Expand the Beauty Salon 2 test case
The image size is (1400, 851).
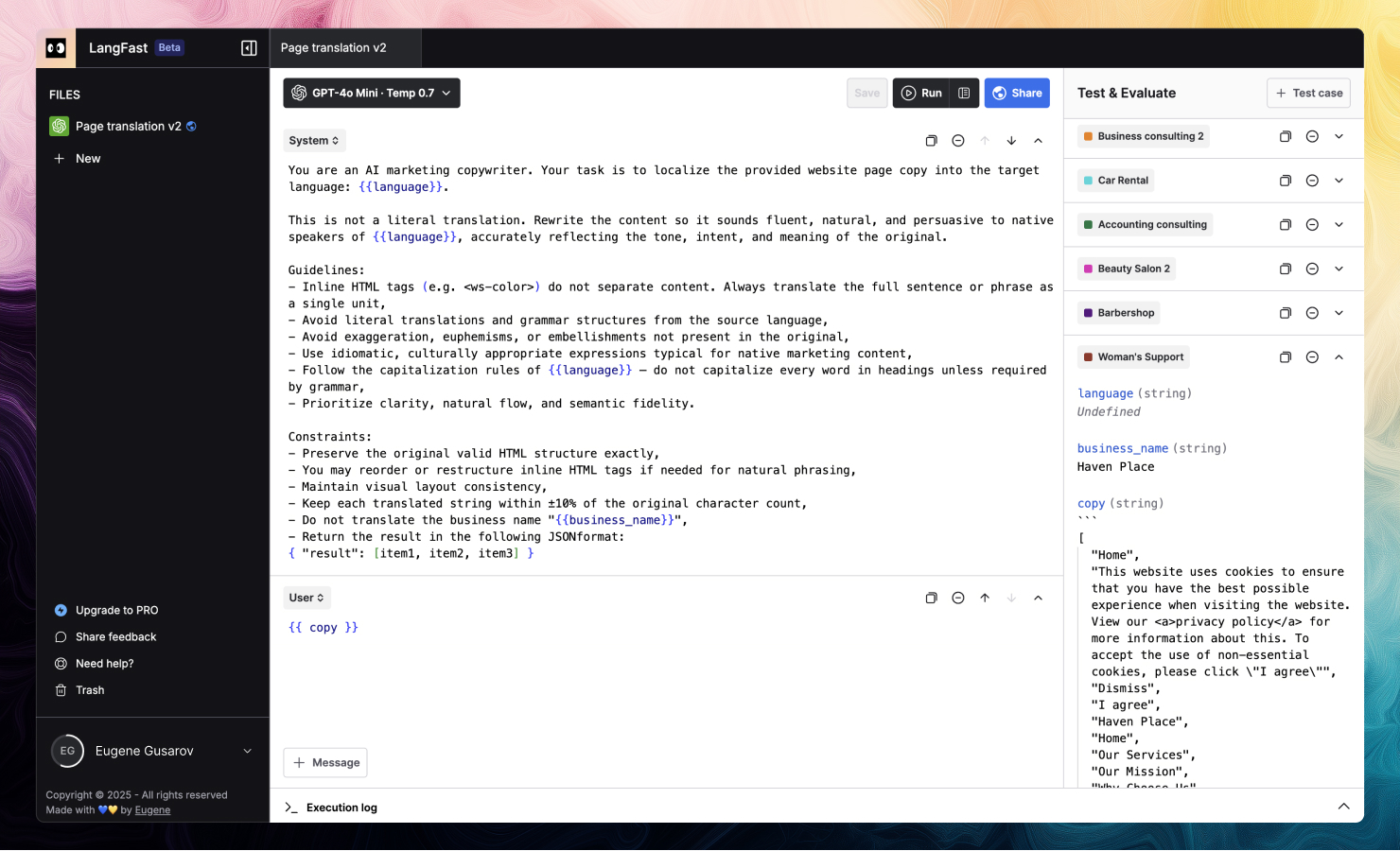1339,269
